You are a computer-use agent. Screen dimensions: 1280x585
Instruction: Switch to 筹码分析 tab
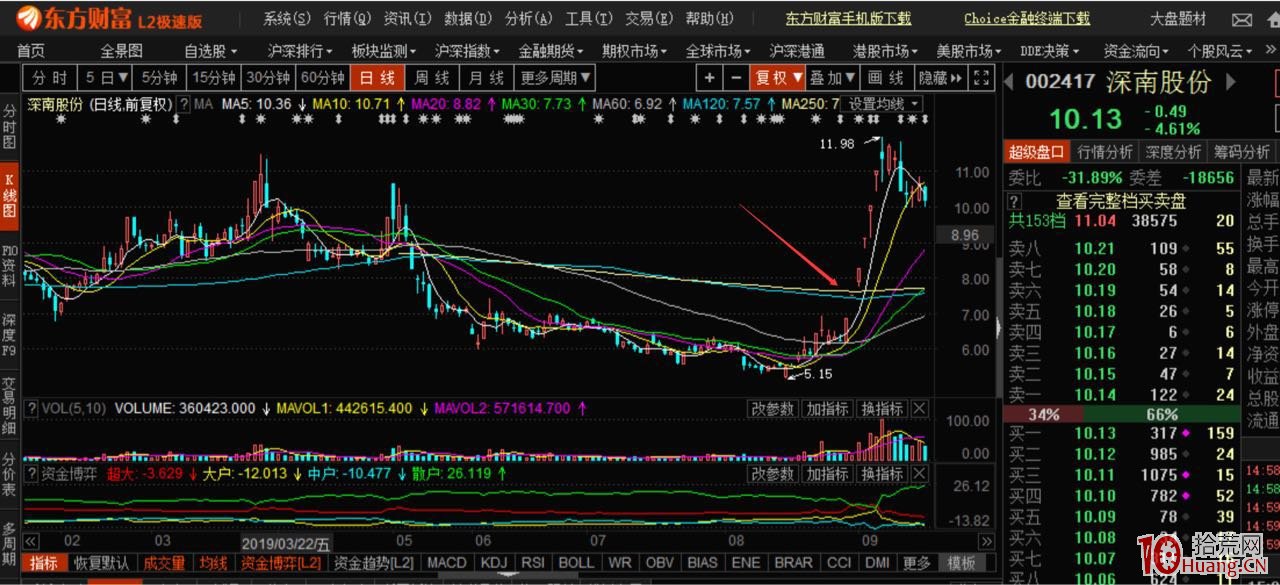1241,151
